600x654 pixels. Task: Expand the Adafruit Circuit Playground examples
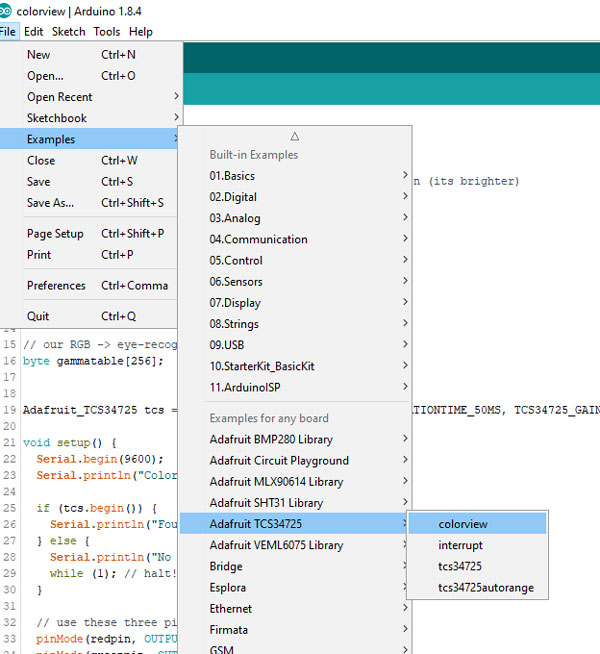[x=279, y=461]
